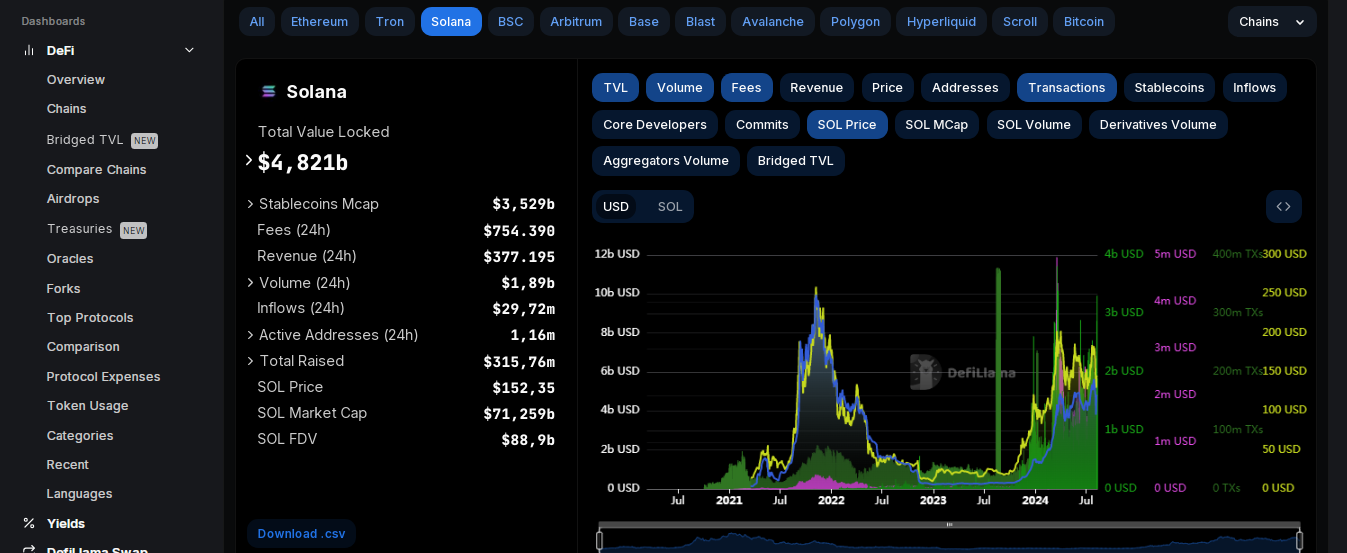This screenshot has width=1347, height=553.
Task: Expand Stablecoins Mcap row
Action: (250, 204)
